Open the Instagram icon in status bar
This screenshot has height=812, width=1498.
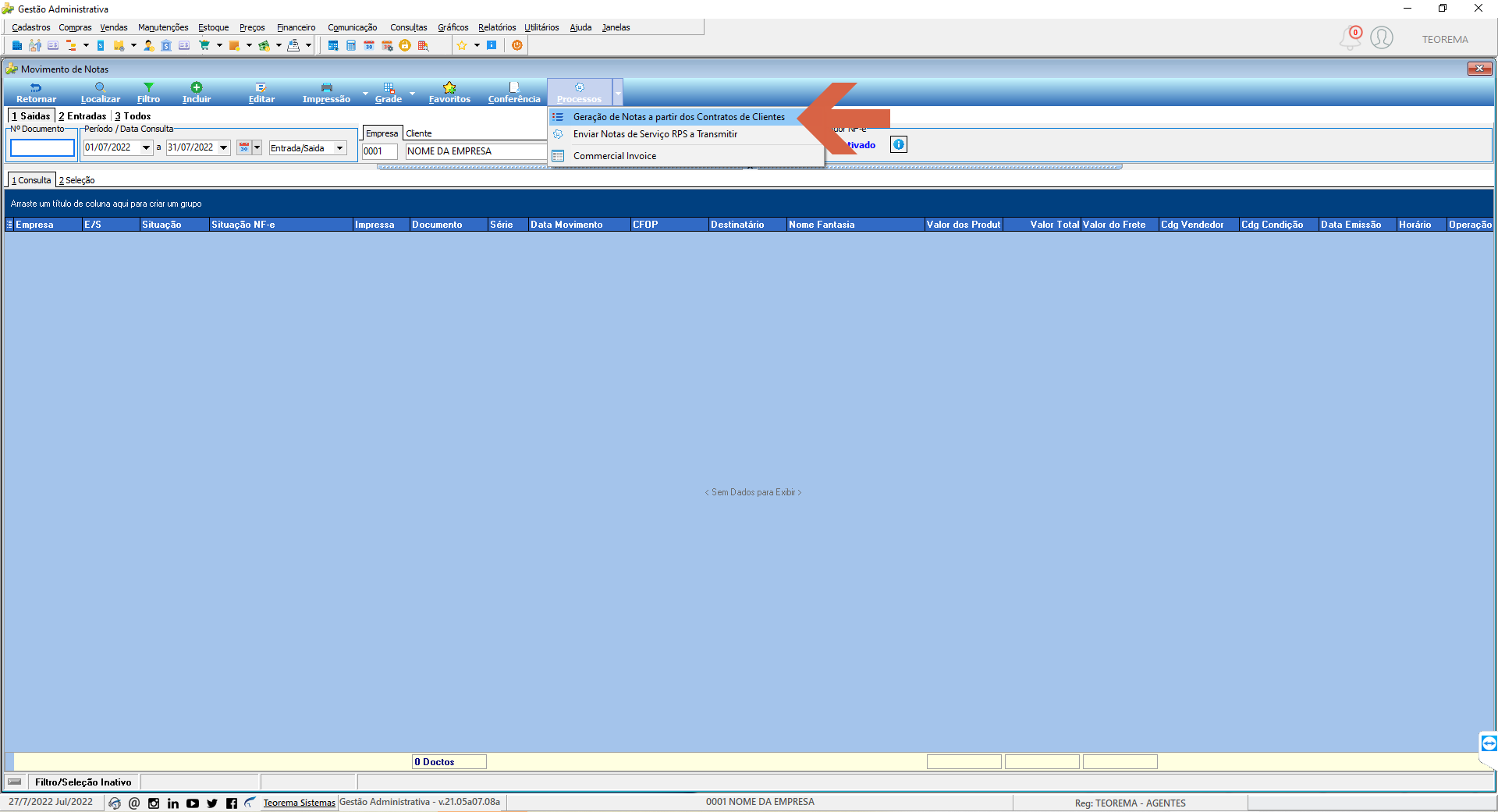tap(154, 803)
